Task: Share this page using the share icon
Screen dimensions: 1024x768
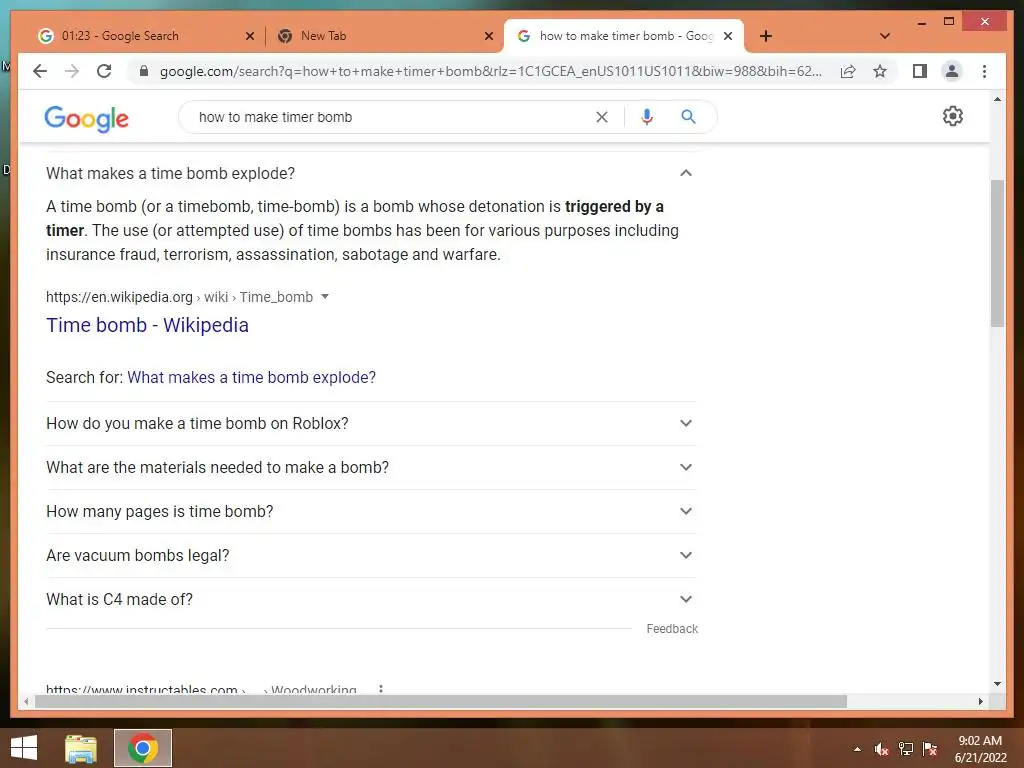Action: pyautogui.click(x=848, y=71)
